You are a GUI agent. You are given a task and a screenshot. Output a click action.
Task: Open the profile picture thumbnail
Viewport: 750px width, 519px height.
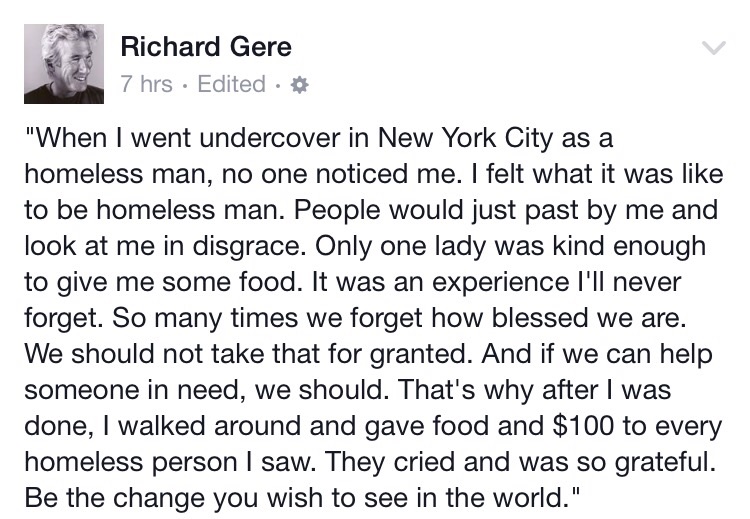[63, 63]
